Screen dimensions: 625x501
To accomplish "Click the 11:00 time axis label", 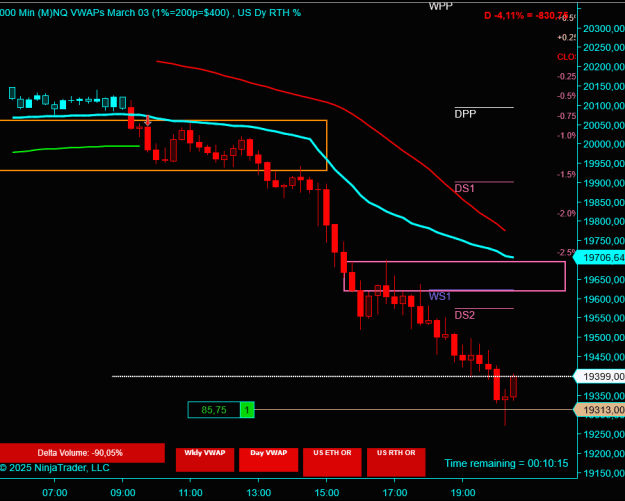I will coord(191,493).
